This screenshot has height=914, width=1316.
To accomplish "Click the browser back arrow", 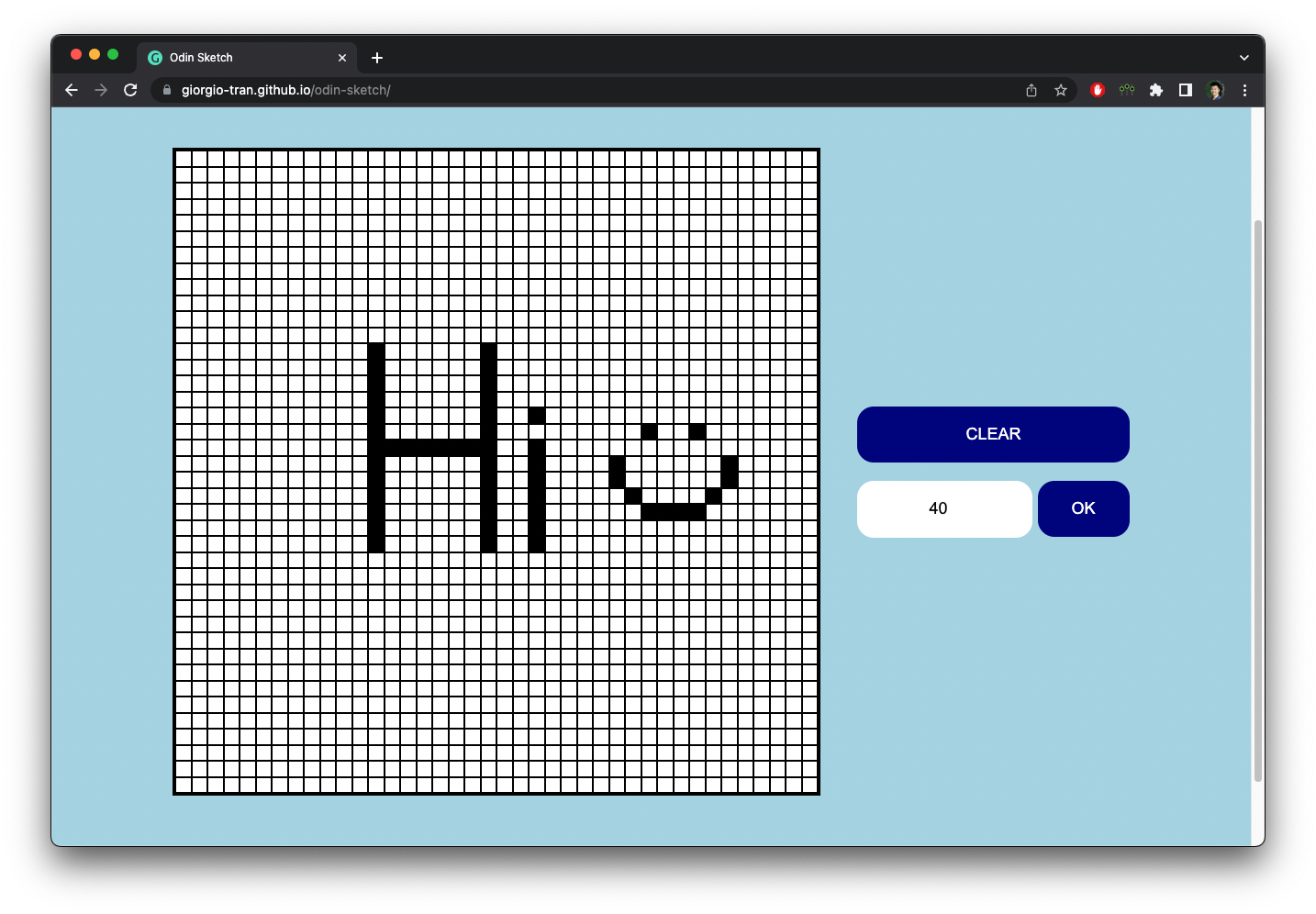I will tap(72, 90).
